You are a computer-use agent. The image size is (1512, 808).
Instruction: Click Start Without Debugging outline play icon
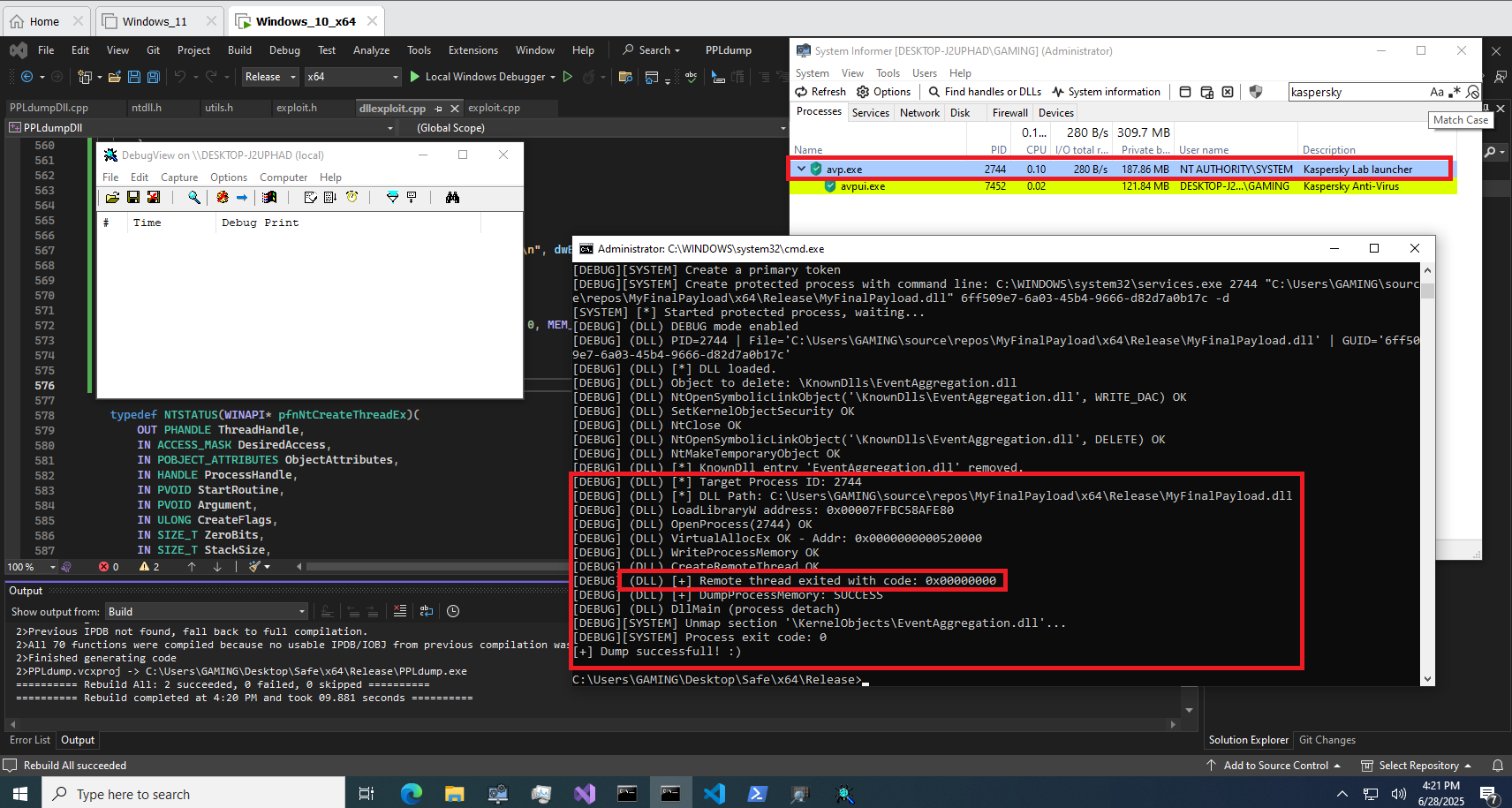pos(568,77)
